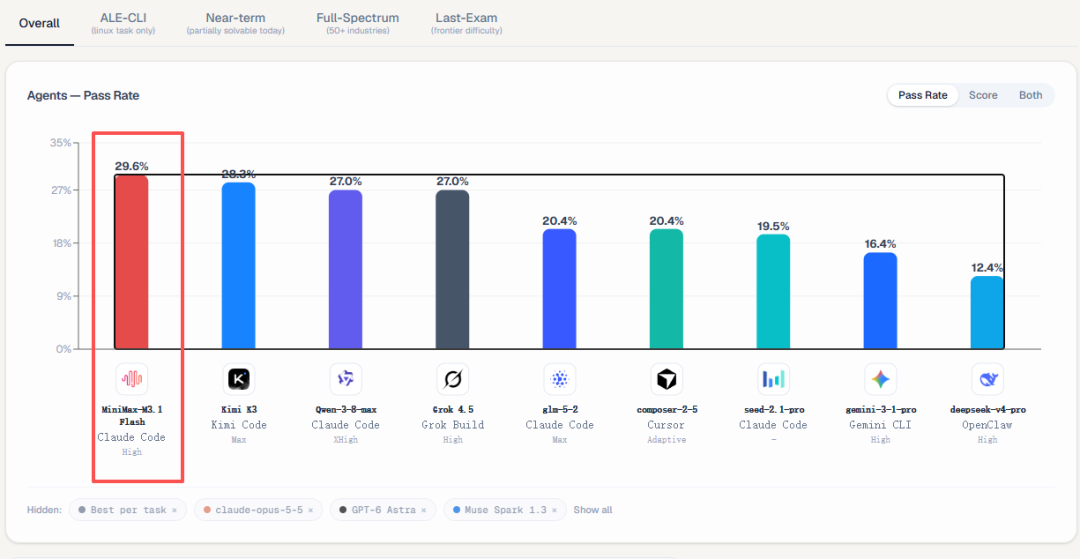
Task: Click the 'composer-2-5' model name
Action: click(667, 410)
